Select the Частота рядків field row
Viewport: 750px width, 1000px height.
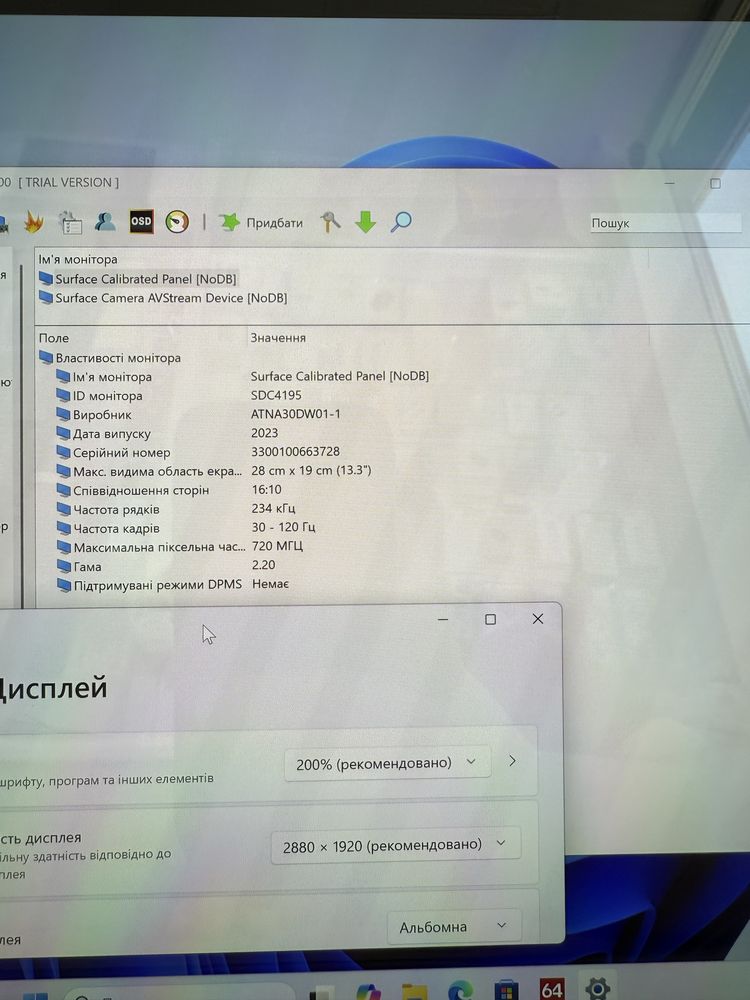point(108,510)
